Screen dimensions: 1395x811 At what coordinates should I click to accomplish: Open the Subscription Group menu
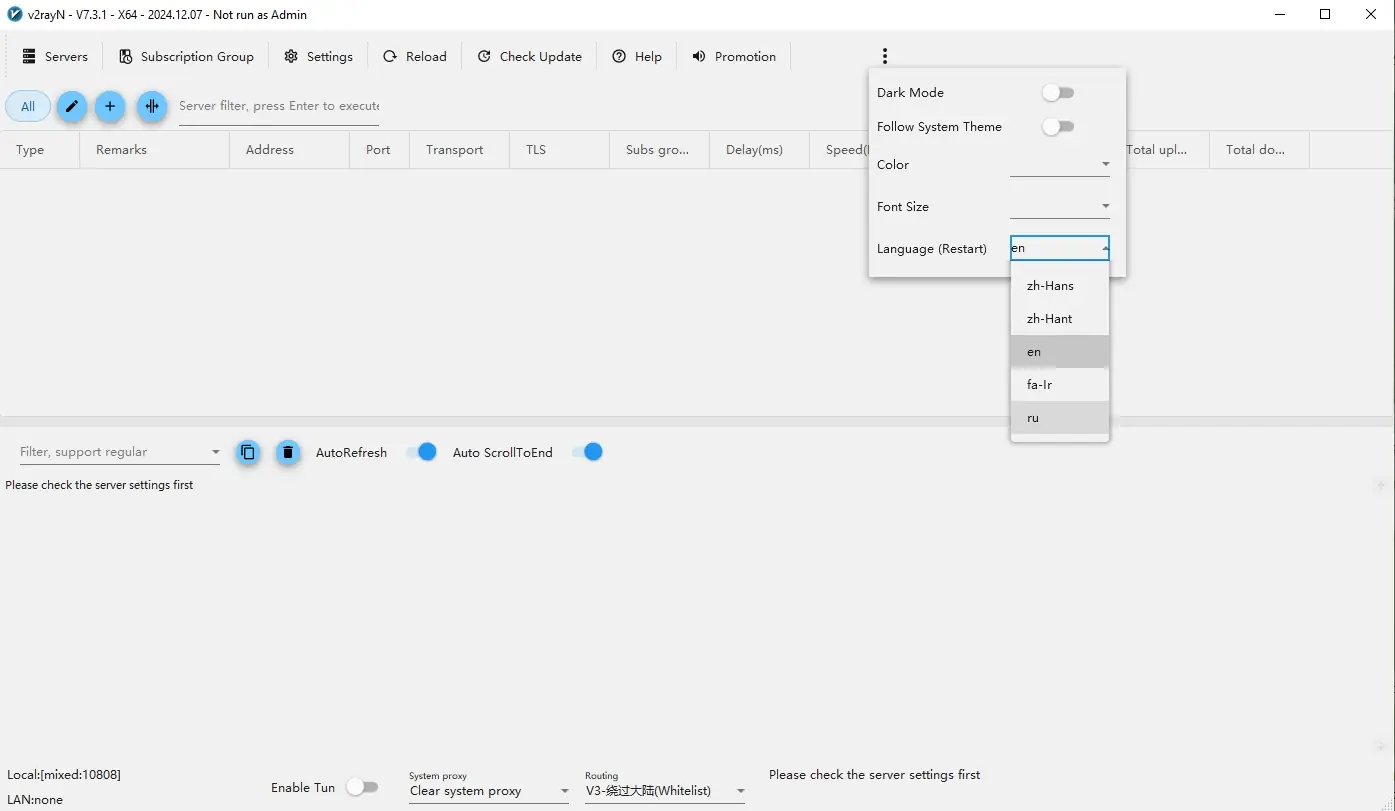click(186, 57)
